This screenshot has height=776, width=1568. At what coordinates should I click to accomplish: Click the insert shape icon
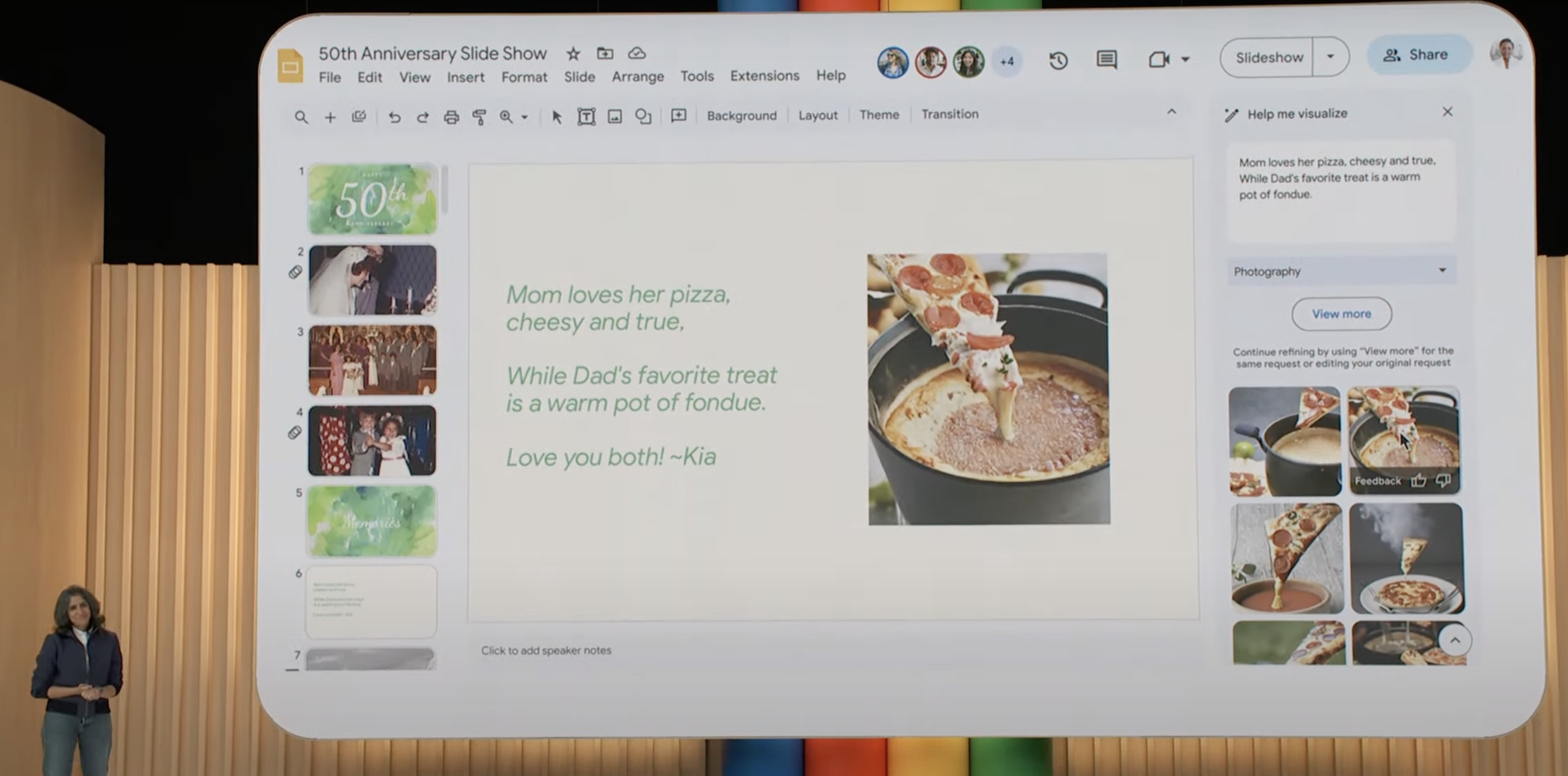[643, 116]
